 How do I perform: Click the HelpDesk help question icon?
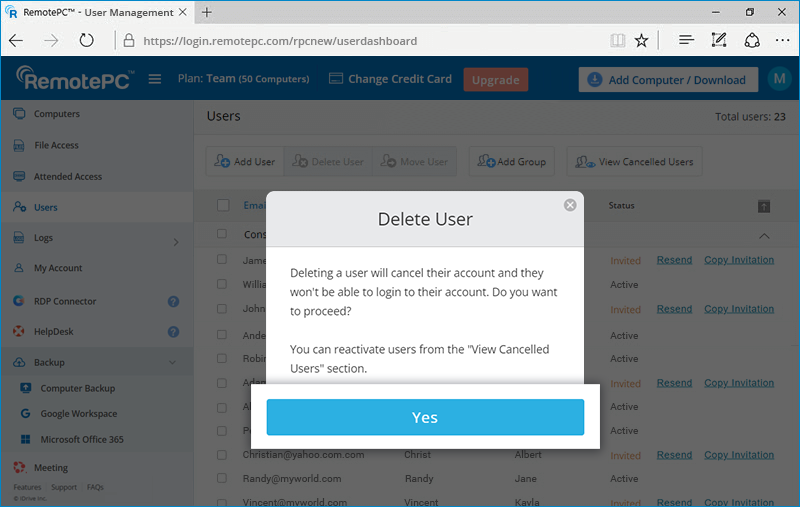tap(173, 332)
